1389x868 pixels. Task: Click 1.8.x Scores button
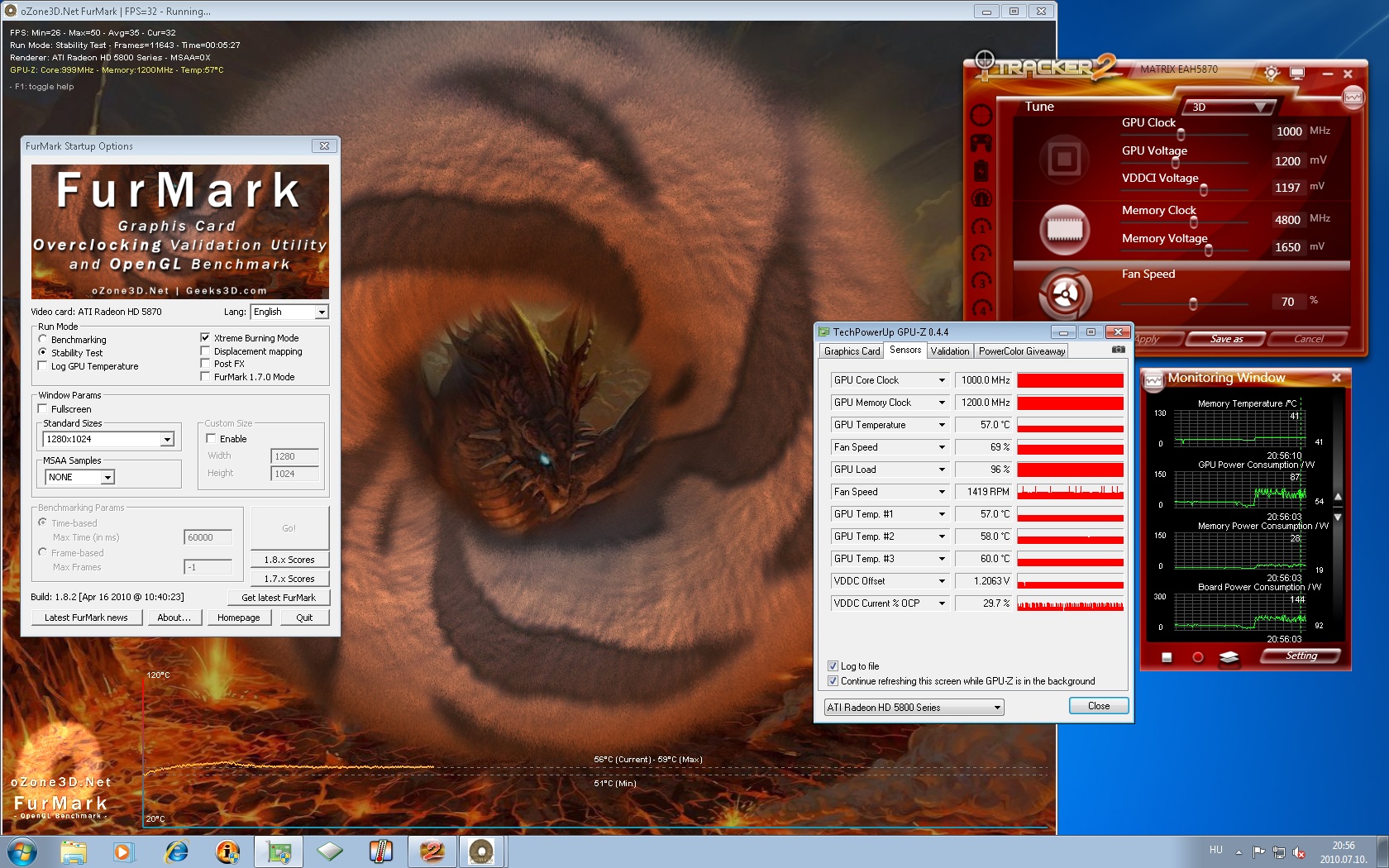(x=289, y=560)
